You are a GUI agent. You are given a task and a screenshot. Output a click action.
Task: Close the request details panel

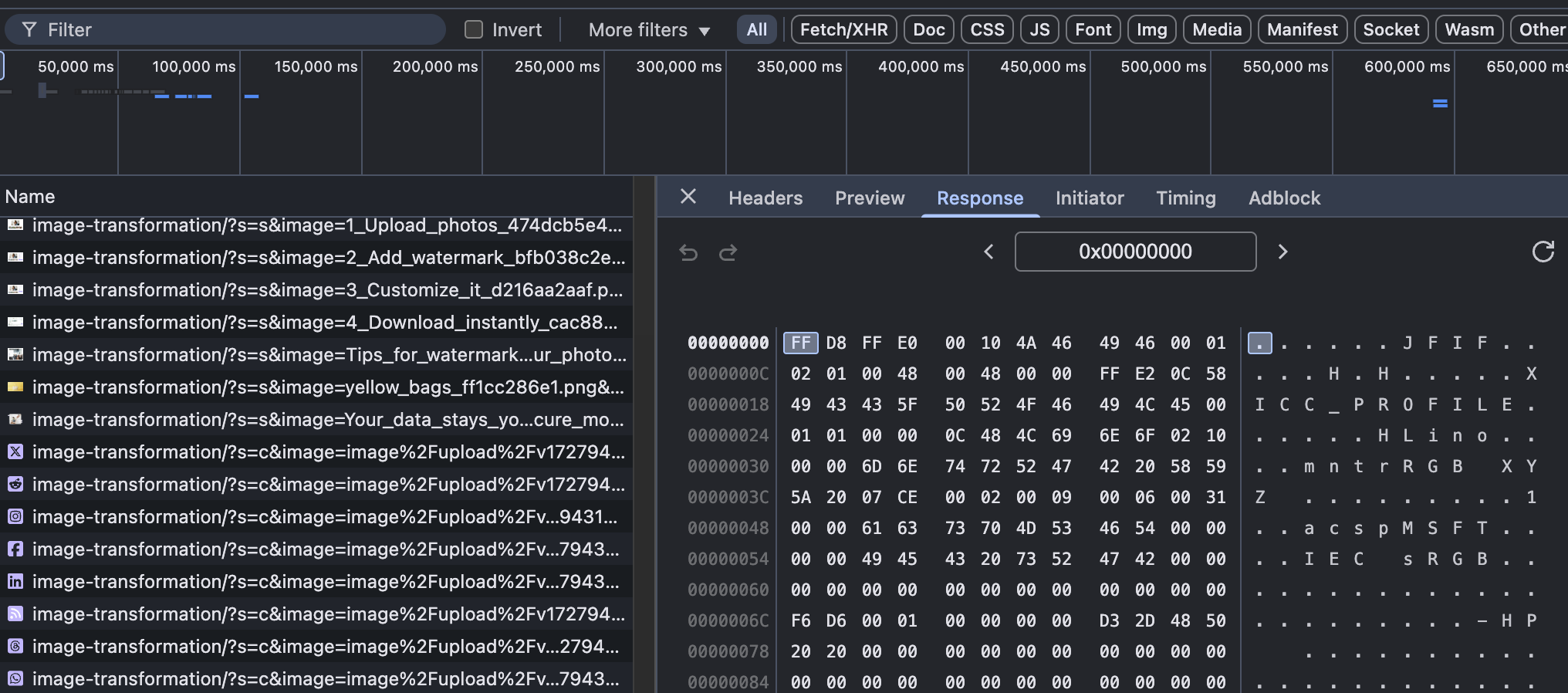click(688, 197)
